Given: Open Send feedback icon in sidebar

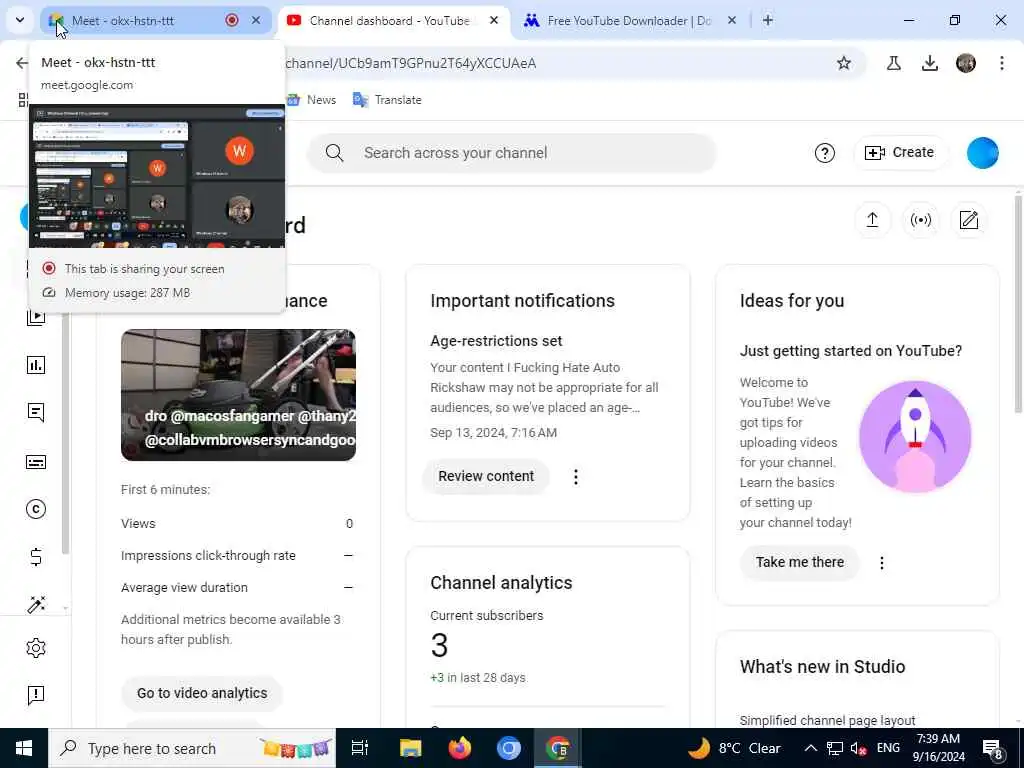Looking at the screenshot, I should [x=36, y=695].
